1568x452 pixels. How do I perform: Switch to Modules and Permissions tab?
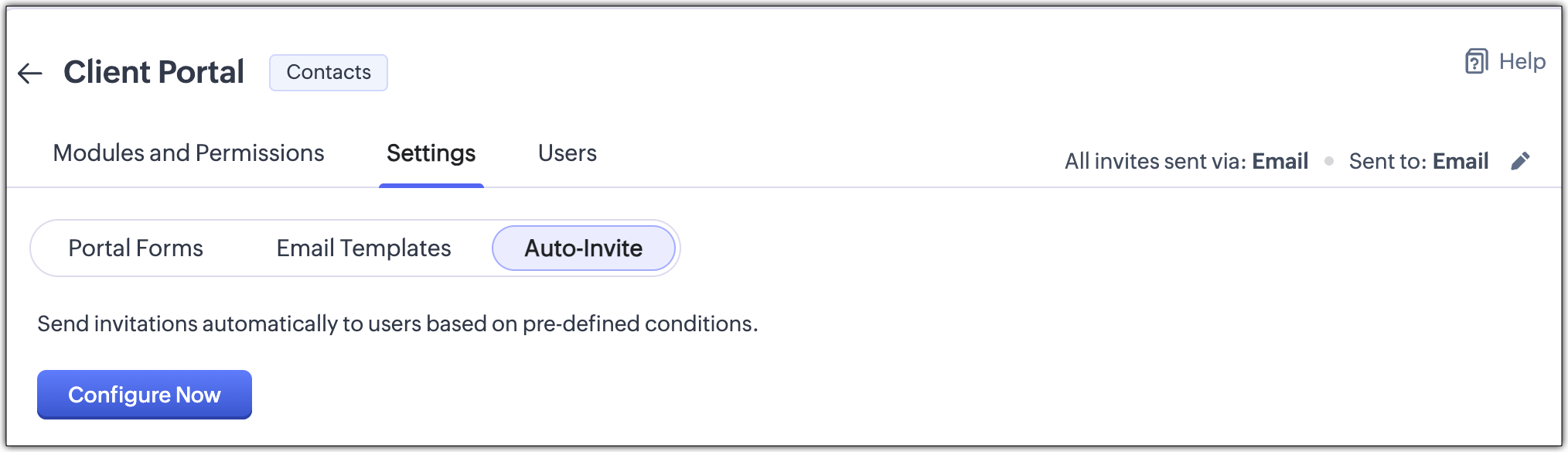(x=189, y=153)
